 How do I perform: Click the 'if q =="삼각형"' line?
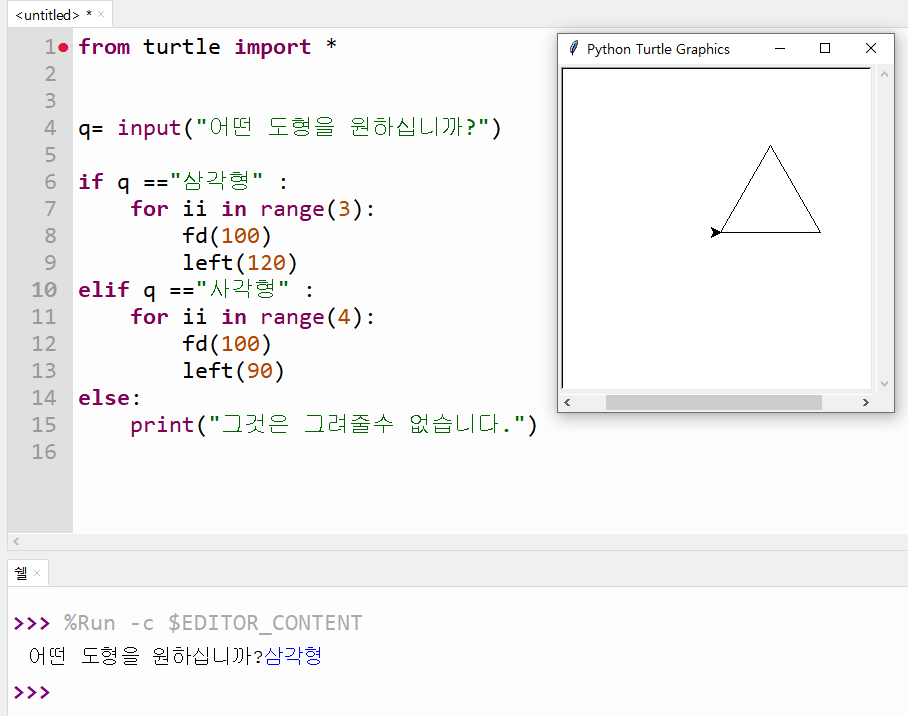coord(183,182)
